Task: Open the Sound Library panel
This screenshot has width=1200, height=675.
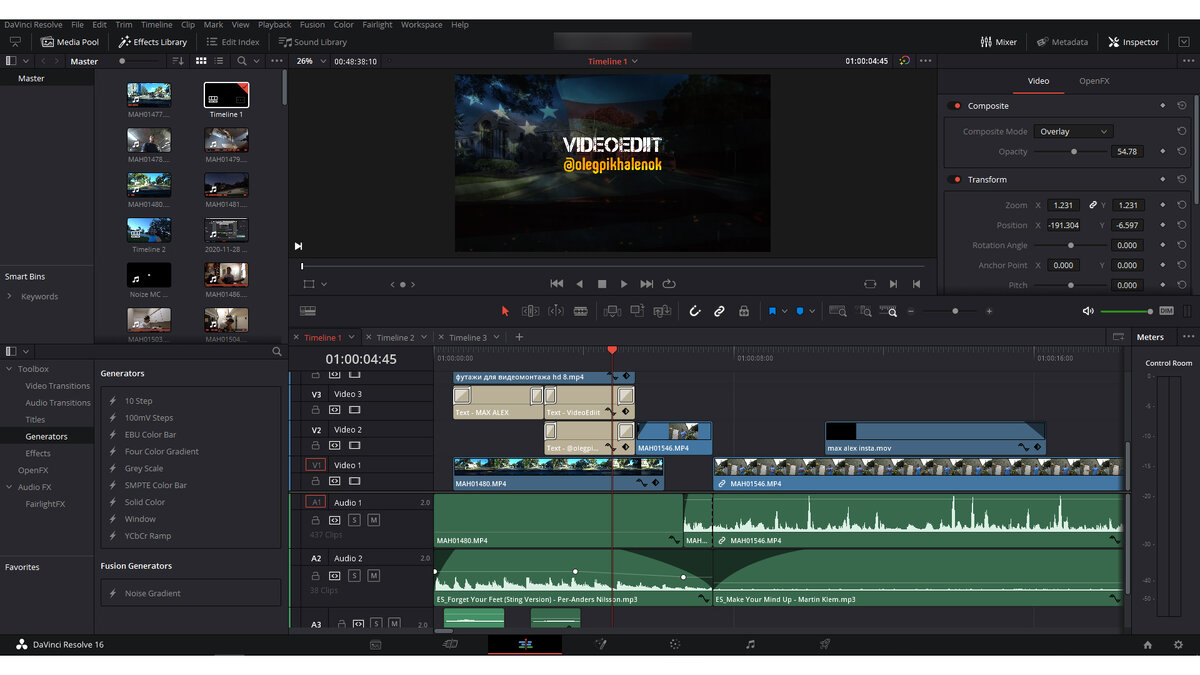Action: coord(313,42)
